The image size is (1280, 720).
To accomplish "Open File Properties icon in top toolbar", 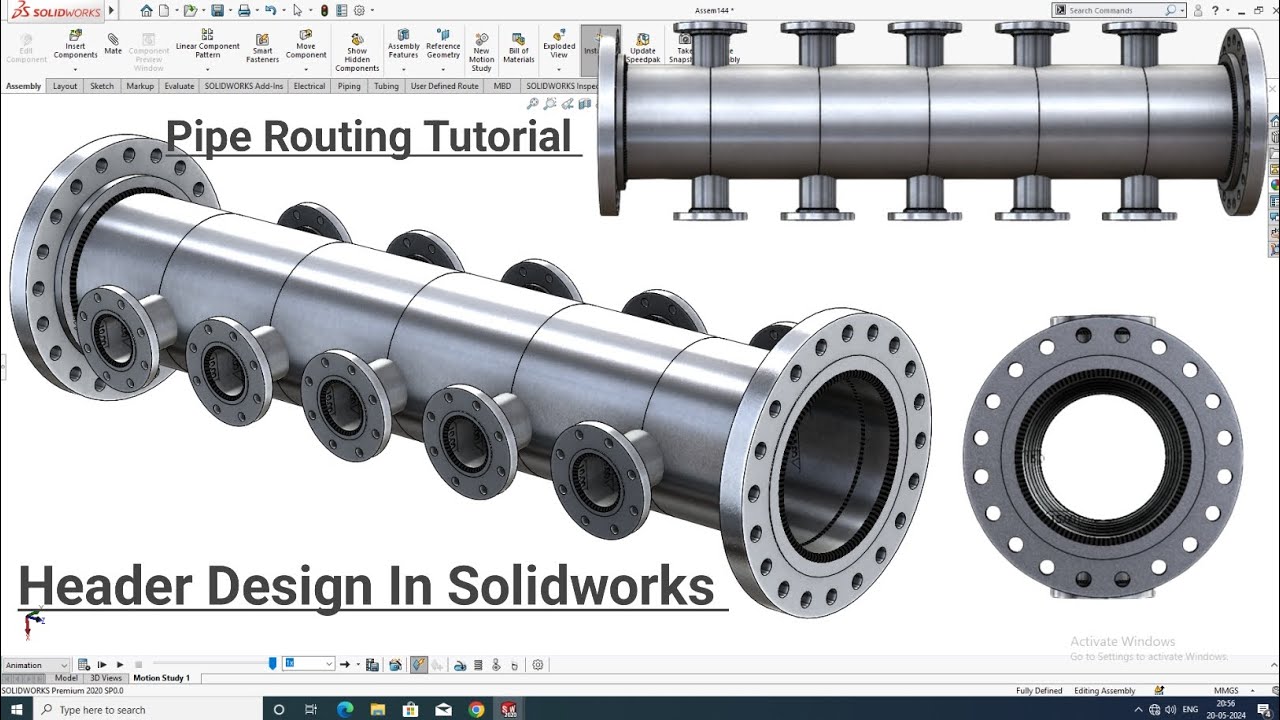I will pos(341,10).
